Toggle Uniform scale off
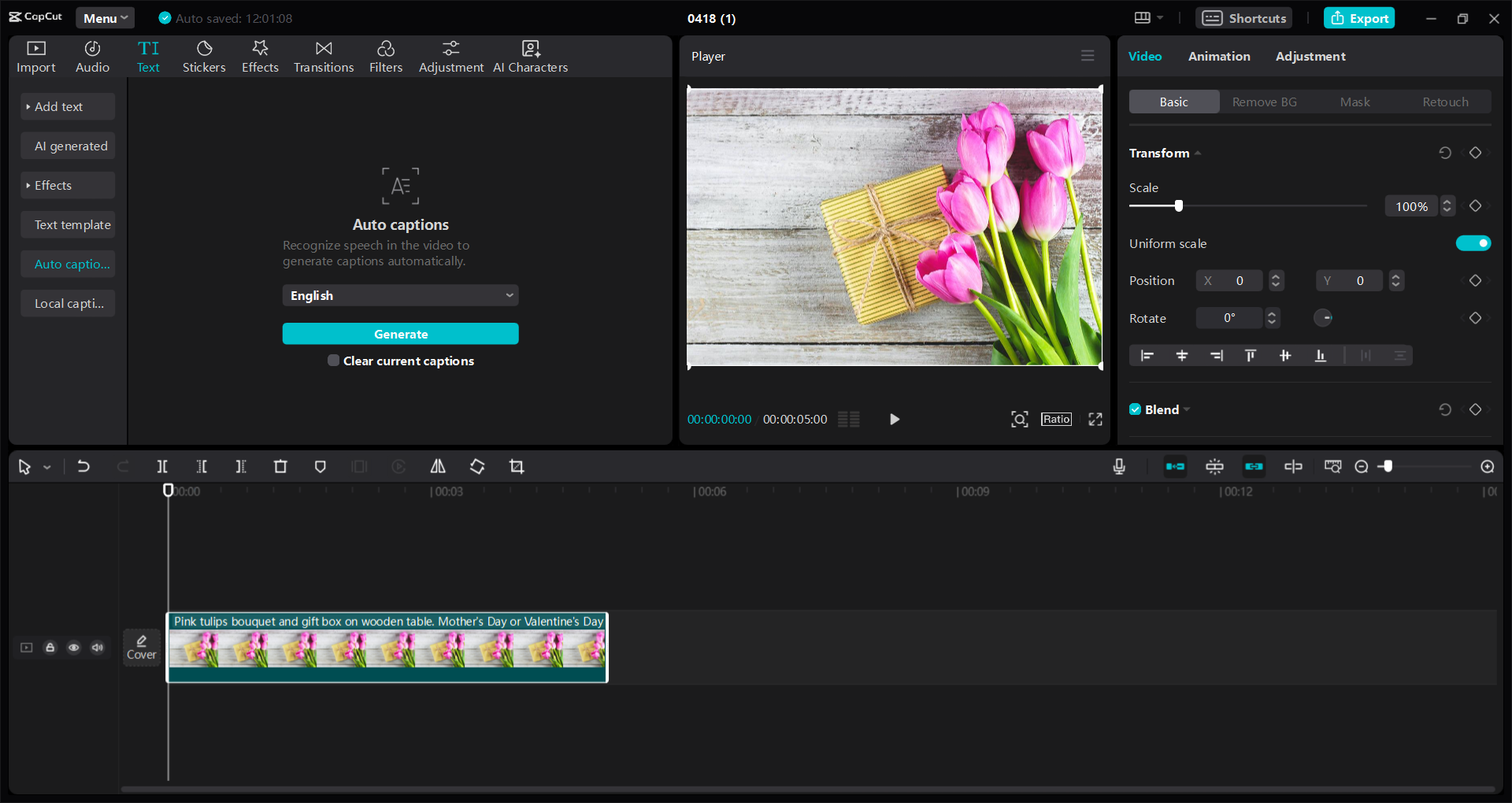The width and height of the screenshot is (1512, 803). (1473, 243)
